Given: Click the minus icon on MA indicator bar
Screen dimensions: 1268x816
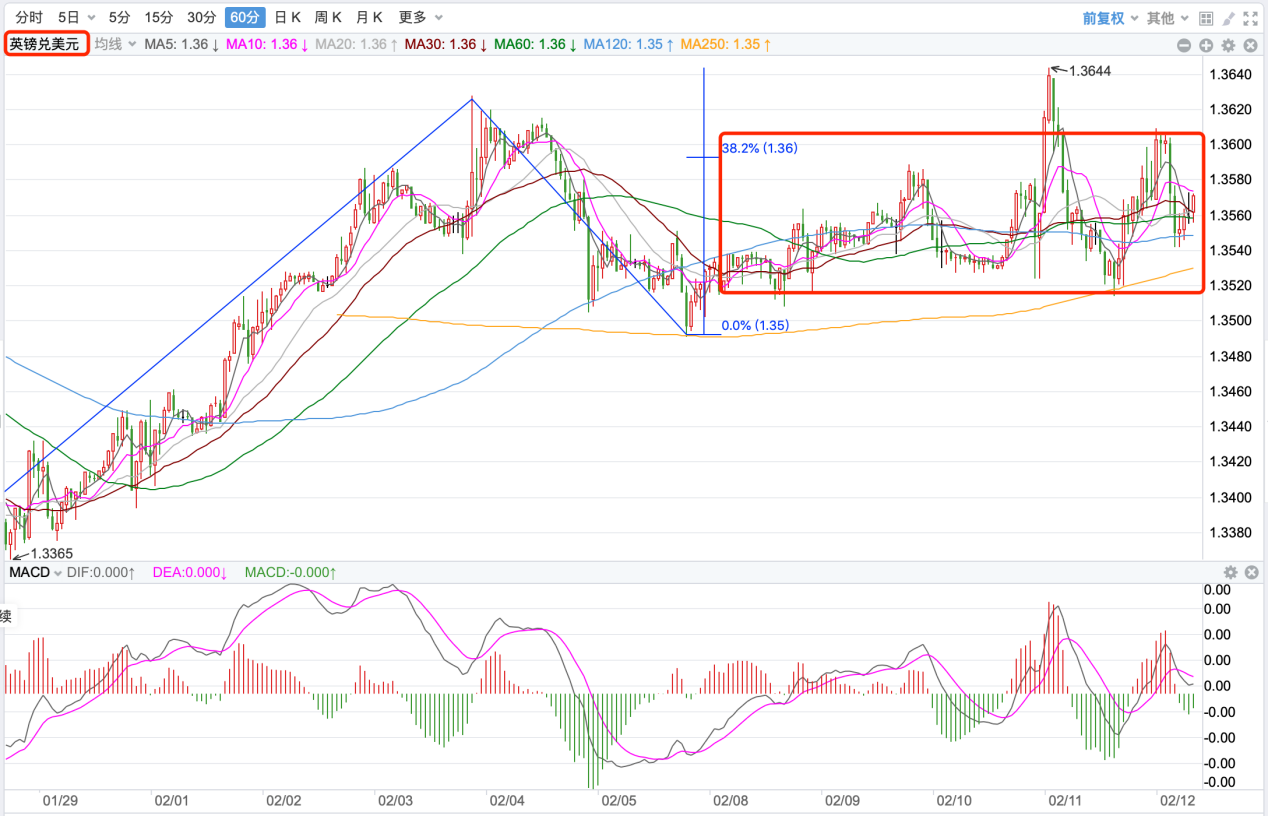Looking at the screenshot, I should coord(1184,45).
